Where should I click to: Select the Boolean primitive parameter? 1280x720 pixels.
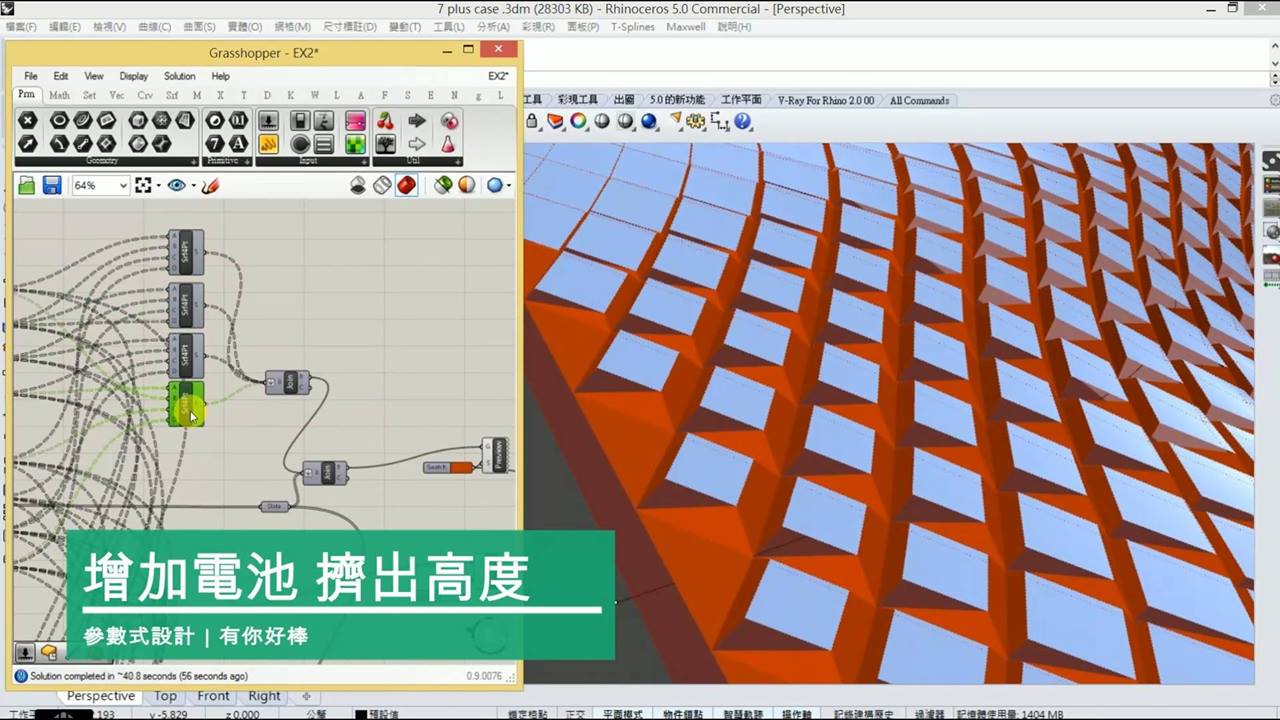coord(215,120)
